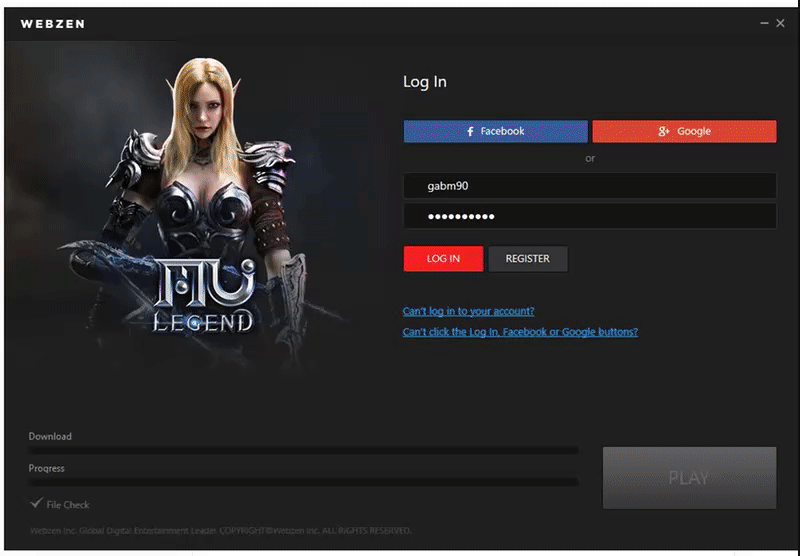Click the "Progress" label

tap(46, 468)
